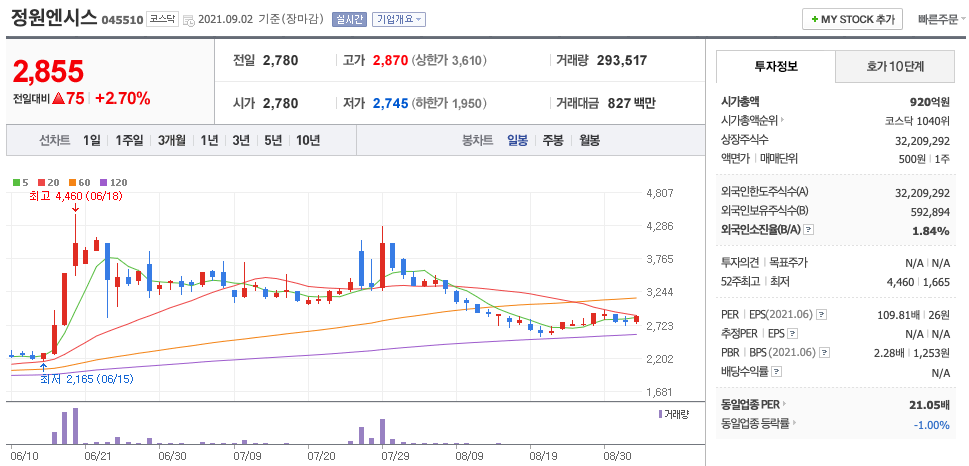Click the 거래량 value 293,517
Screen dimensions: 969x466
(622, 61)
